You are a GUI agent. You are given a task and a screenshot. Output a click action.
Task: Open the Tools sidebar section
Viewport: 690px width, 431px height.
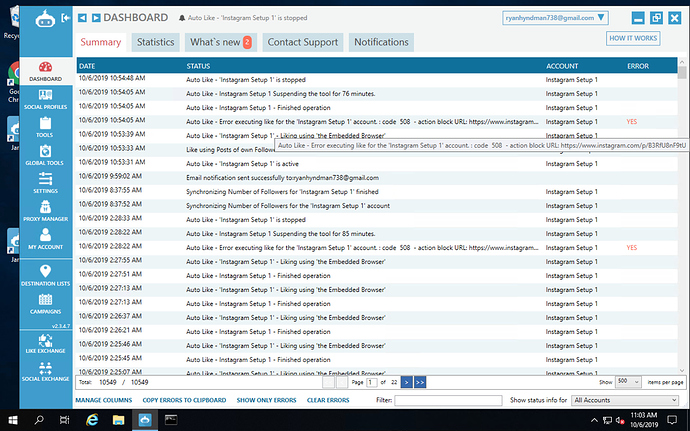point(45,127)
